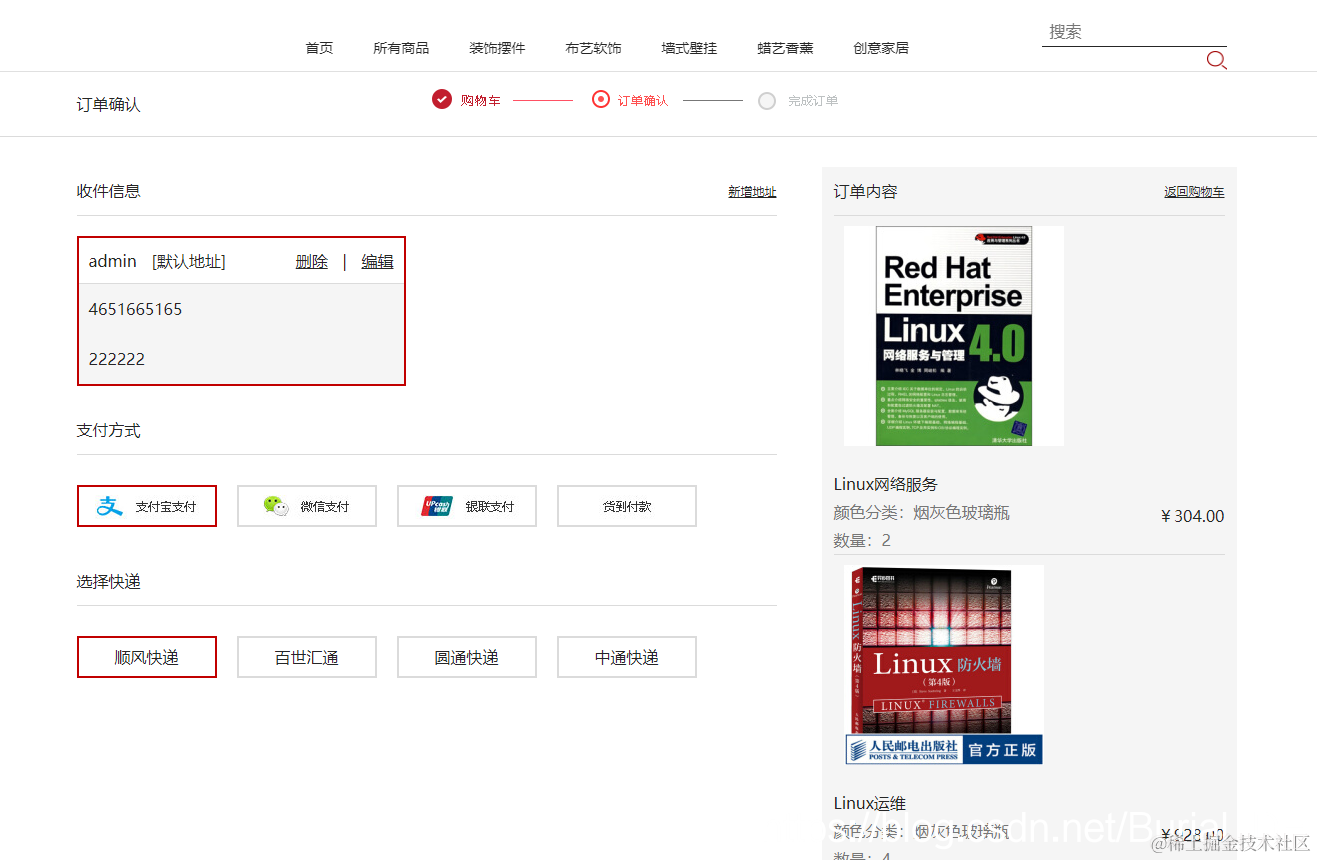Viewport: 1317px width, 860px height.
Task: Click the 订单确认 step circle icon
Action: 601,99
